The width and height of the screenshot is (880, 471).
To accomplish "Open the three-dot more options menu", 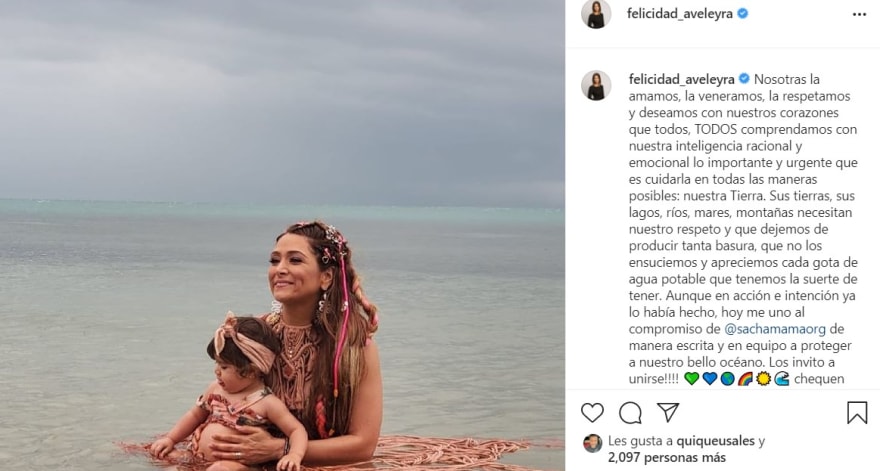I will point(859,14).
